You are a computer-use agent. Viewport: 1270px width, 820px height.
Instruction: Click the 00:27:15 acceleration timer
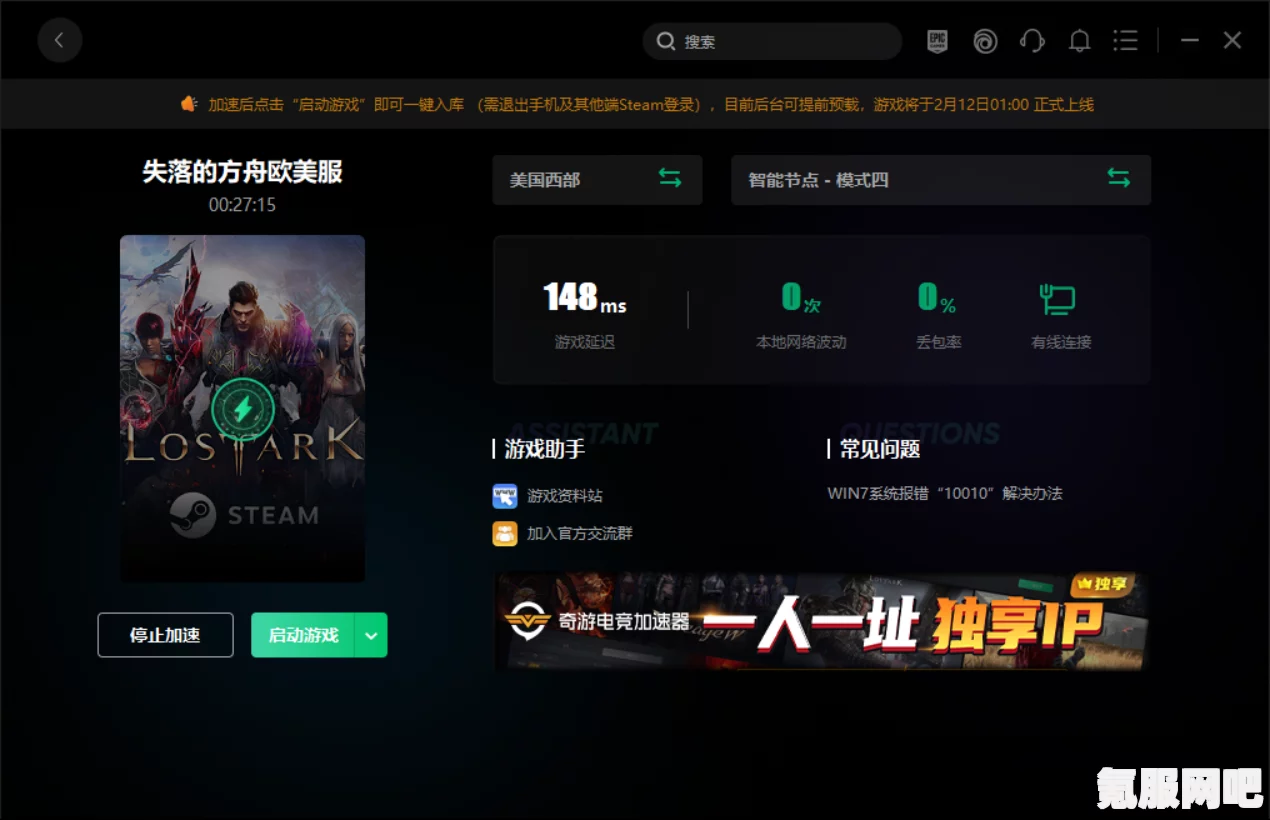pos(242,205)
